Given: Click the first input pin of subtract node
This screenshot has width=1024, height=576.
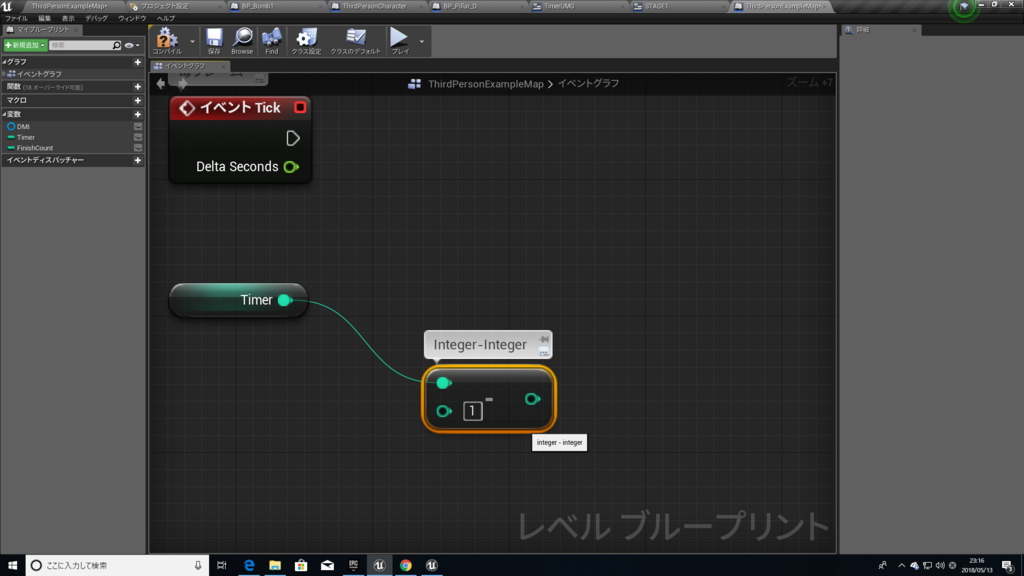Looking at the screenshot, I should 443,383.
